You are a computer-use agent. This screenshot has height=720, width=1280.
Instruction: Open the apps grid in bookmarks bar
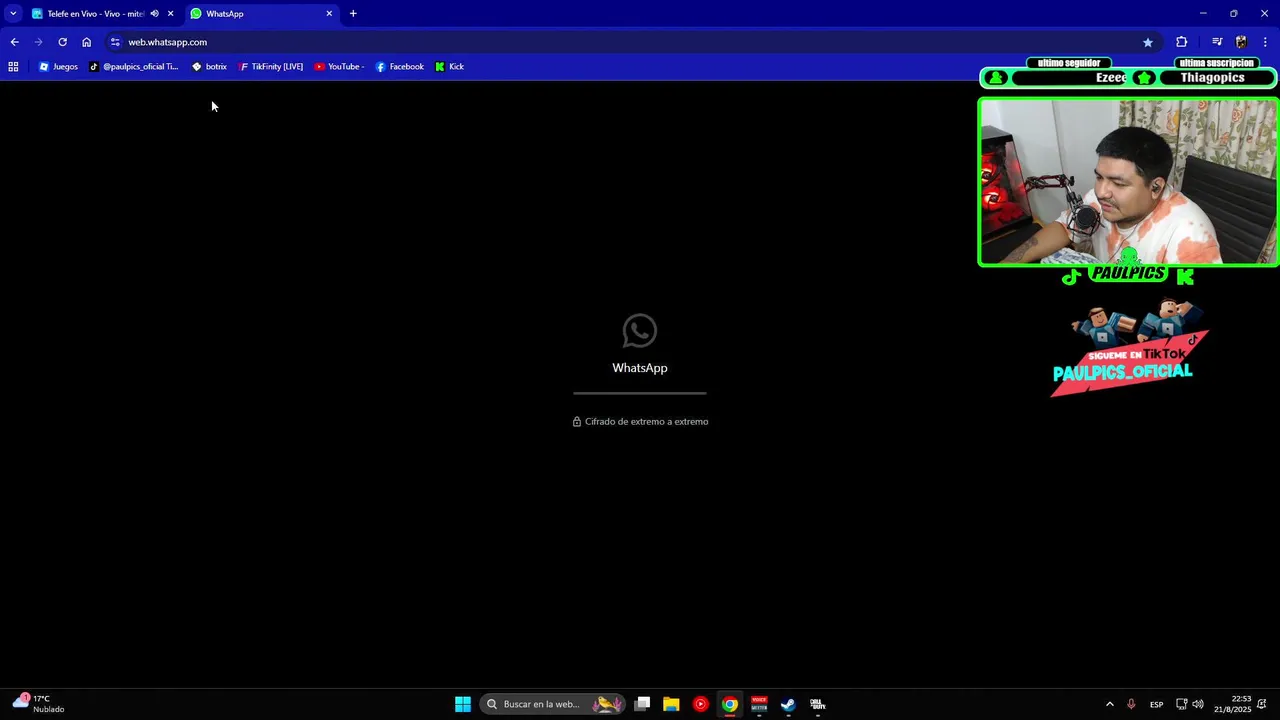(13, 67)
